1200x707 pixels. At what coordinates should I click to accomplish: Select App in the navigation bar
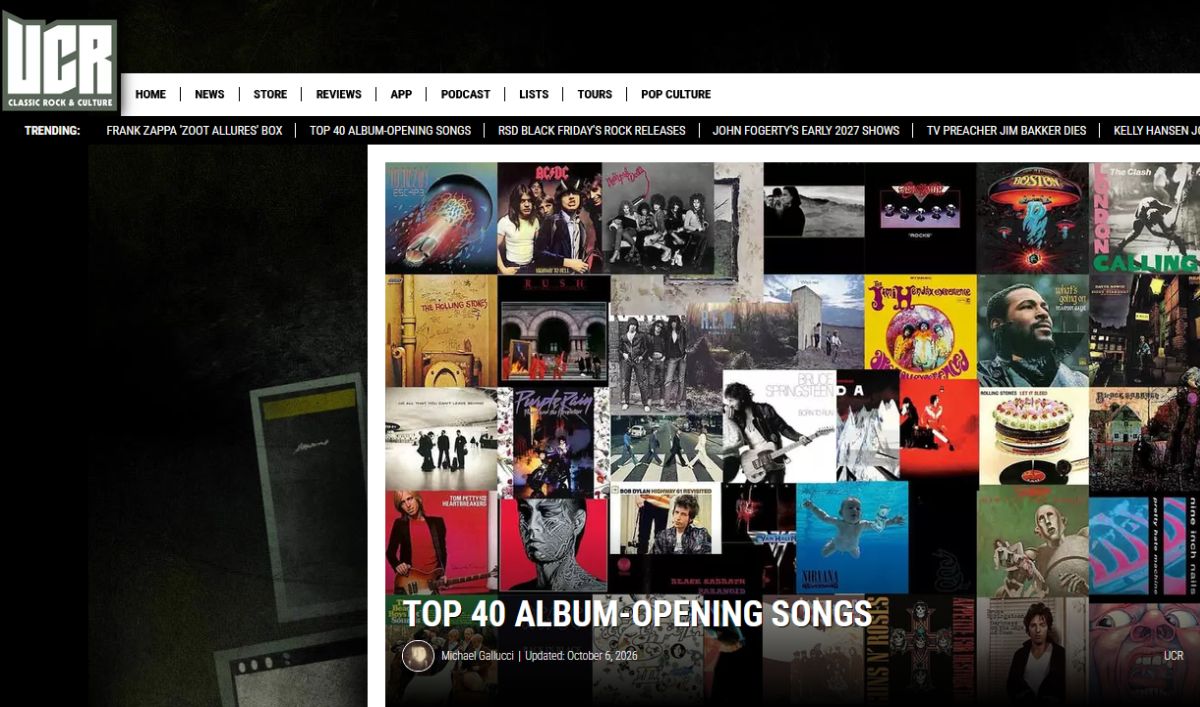[x=401, y=94]
